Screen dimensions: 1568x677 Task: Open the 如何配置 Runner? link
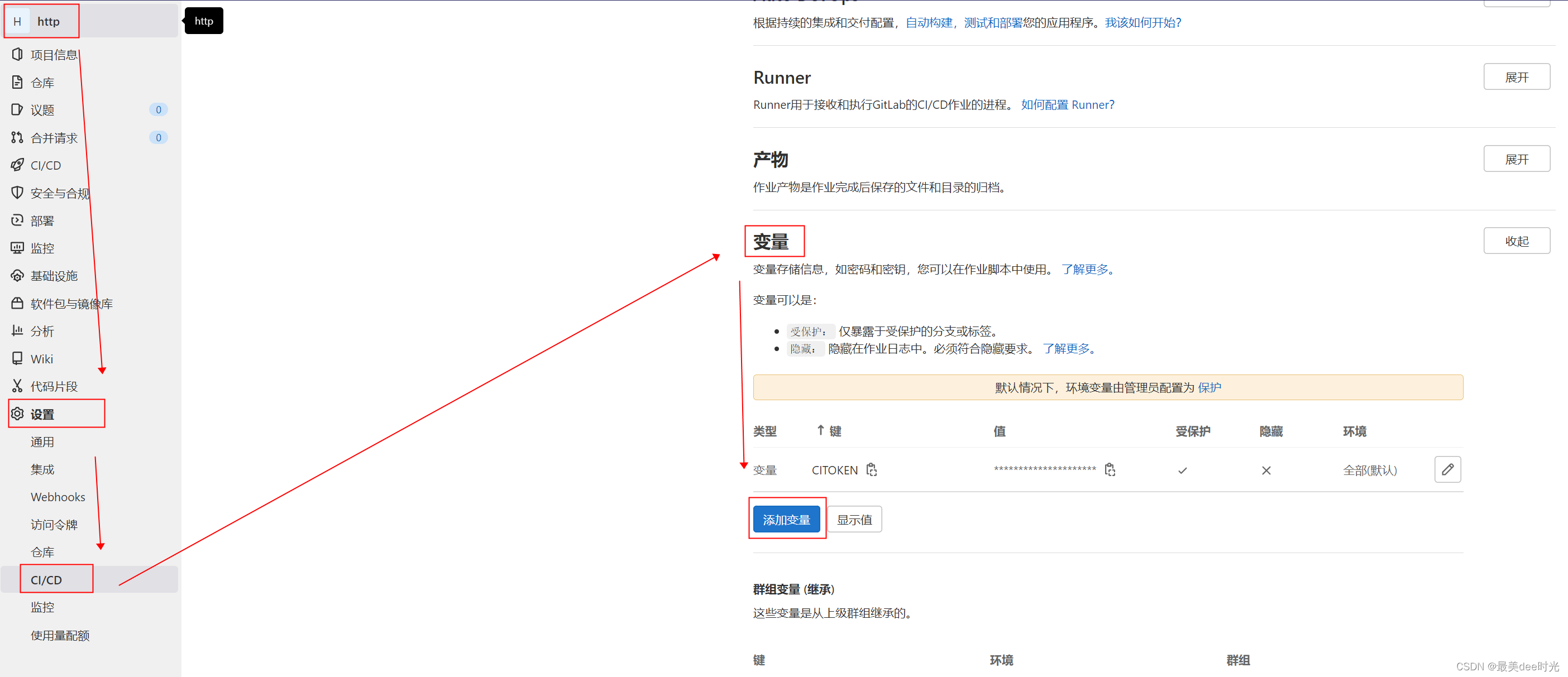click(1067, 104)
